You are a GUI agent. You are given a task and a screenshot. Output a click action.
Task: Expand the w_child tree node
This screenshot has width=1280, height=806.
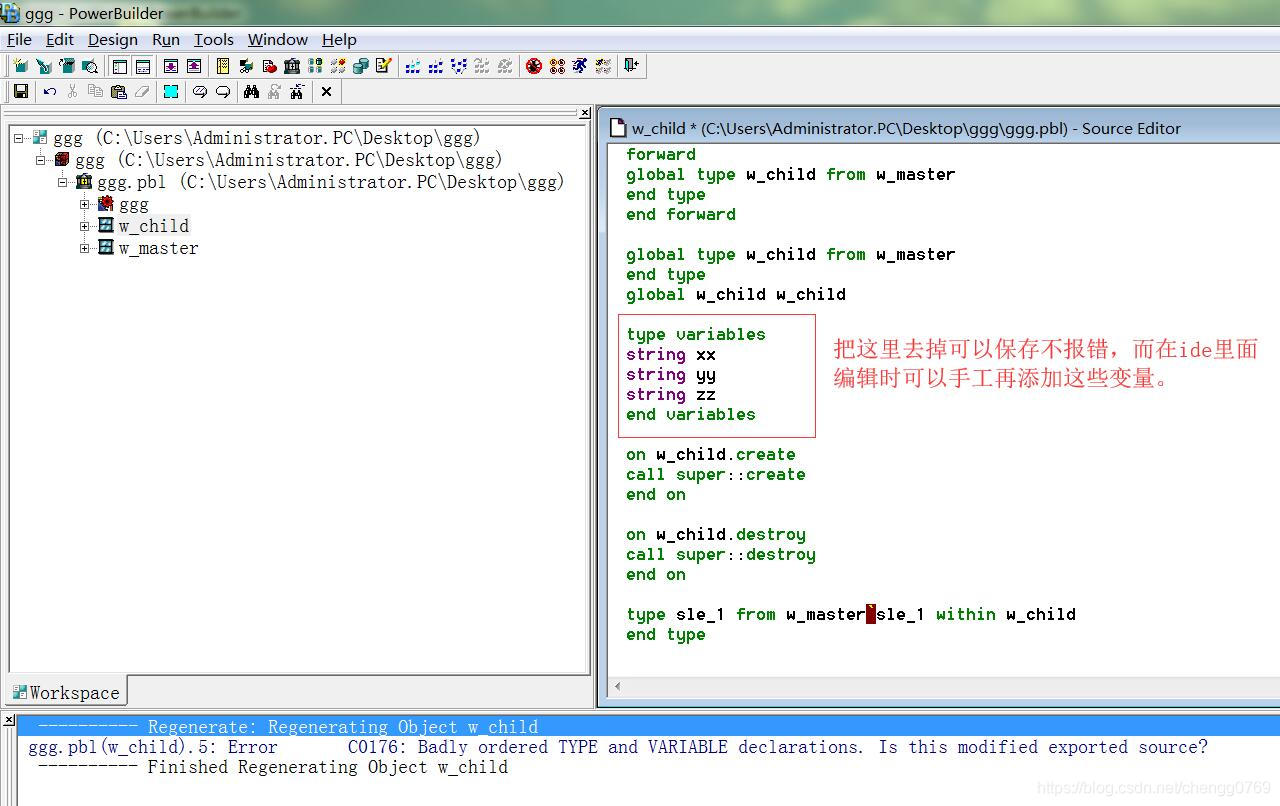tap(85, 226)
